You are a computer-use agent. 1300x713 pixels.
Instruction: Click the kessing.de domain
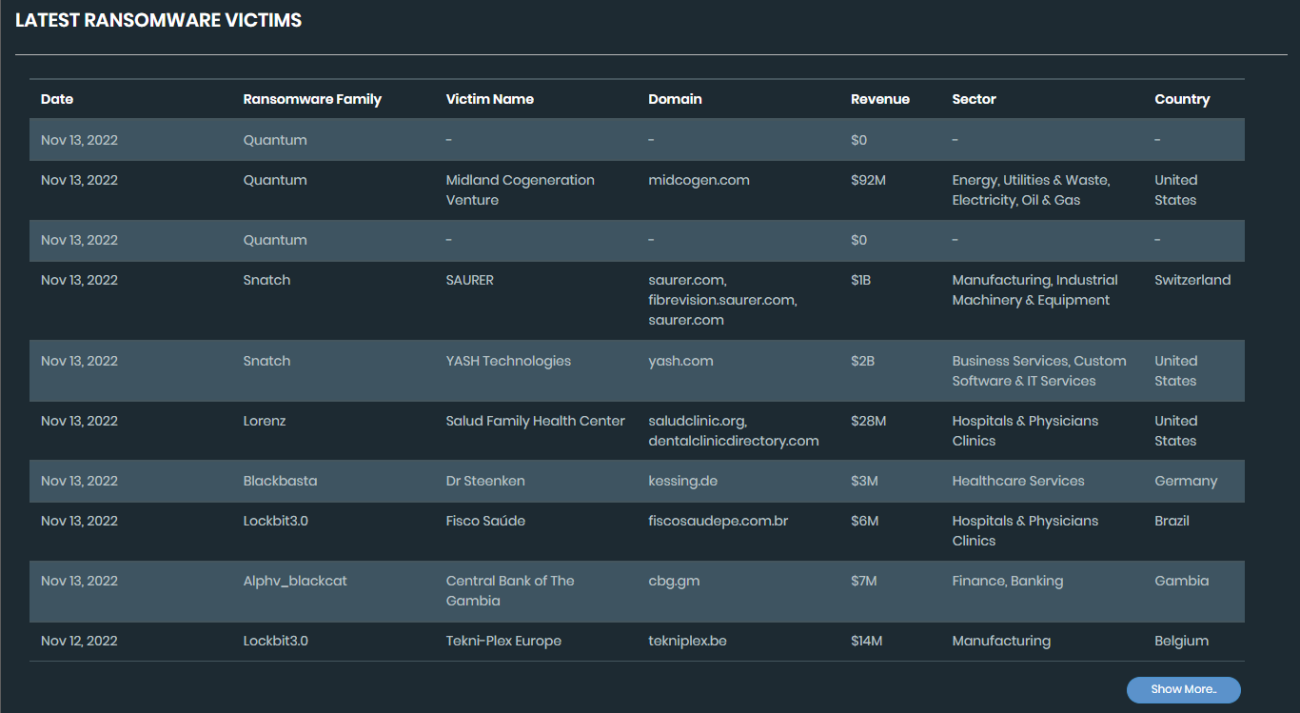point(682,481)
